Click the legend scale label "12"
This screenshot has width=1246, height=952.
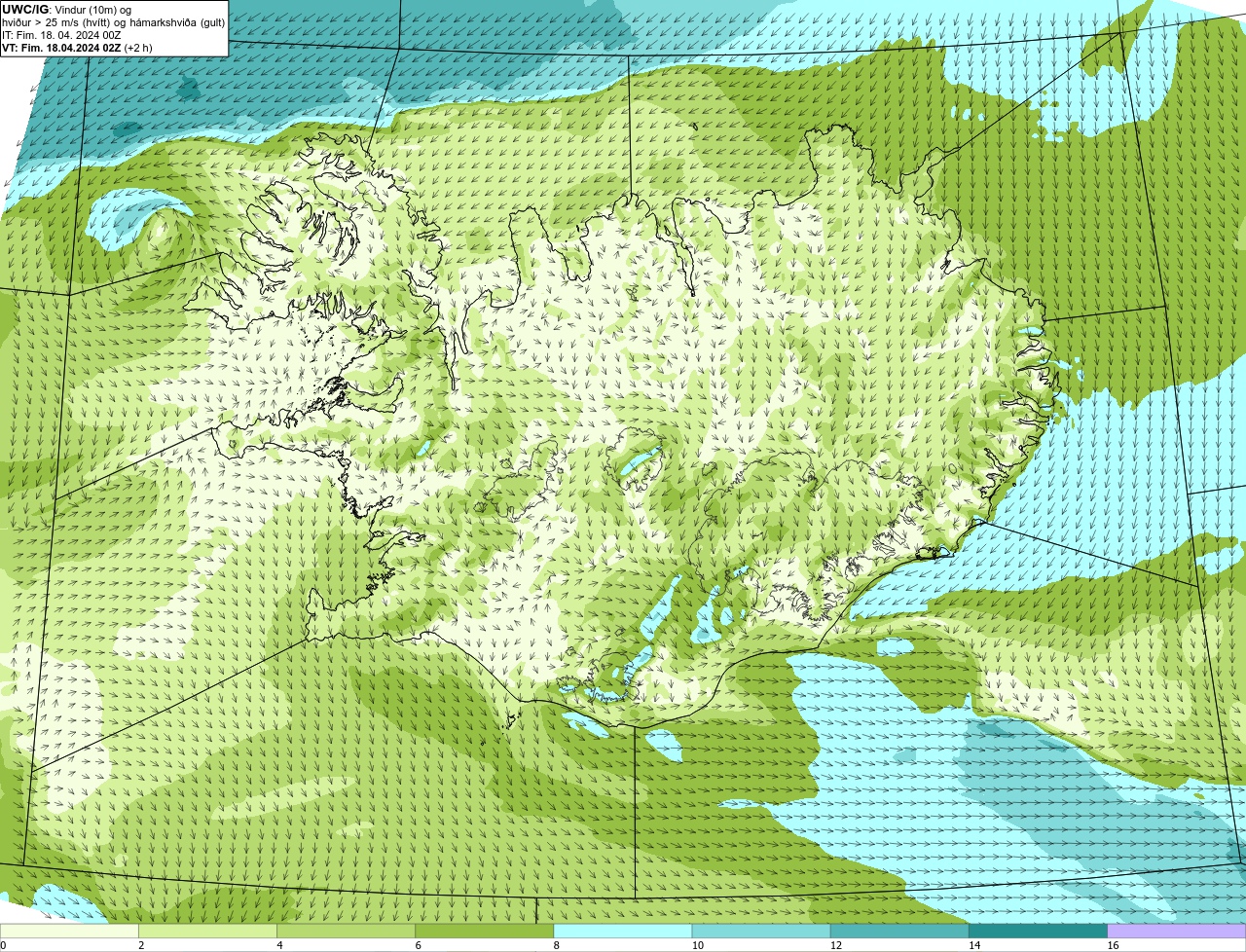pyautogui.click(x=835, y=945)
